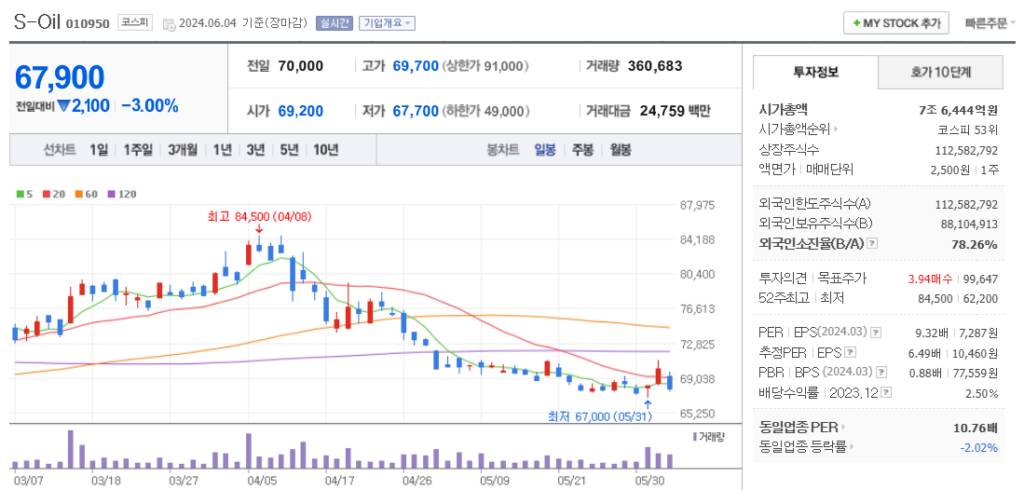Image resolution: width=1024 pixels, height=490 pixels.
Task: Click the sector PER value 10.76배
Action: tap(975, 429)
